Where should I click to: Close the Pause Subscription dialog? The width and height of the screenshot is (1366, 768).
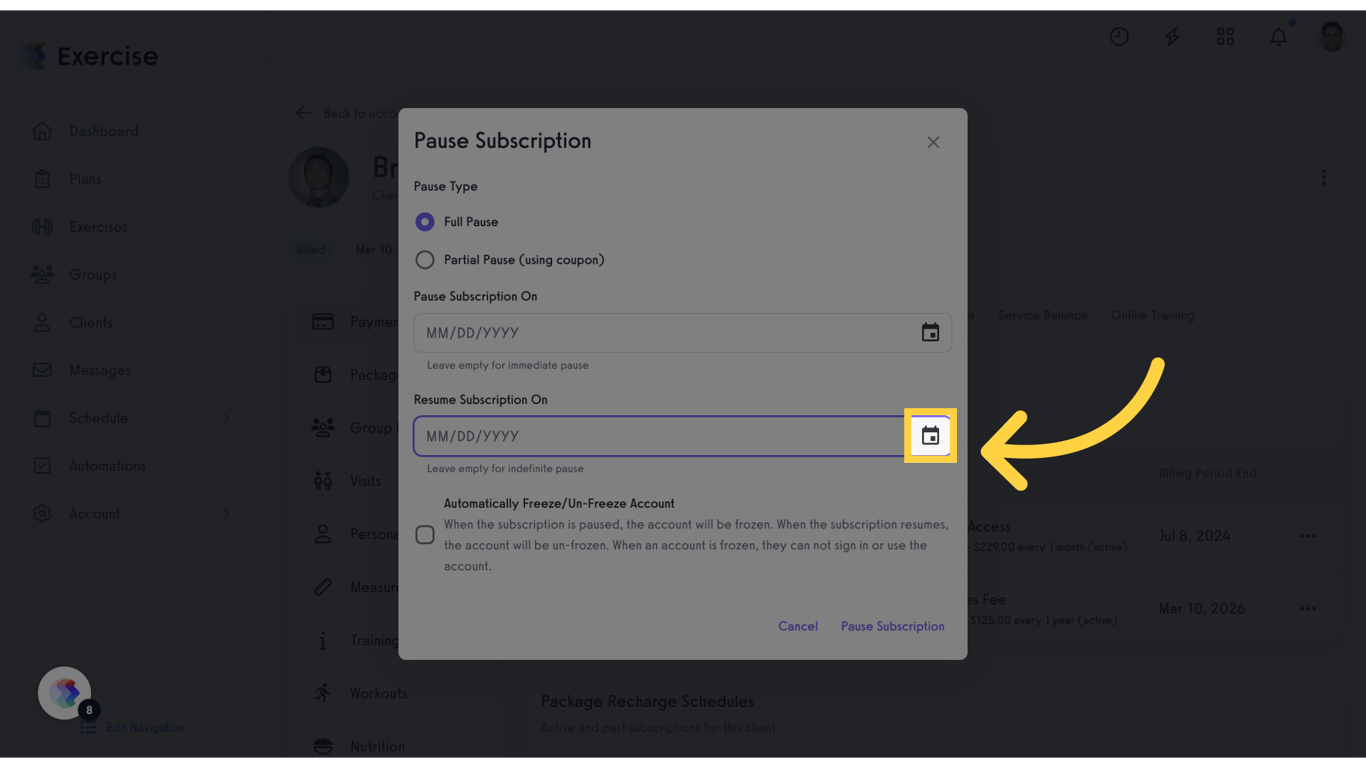pyautogui.click(x=933, y=142)
